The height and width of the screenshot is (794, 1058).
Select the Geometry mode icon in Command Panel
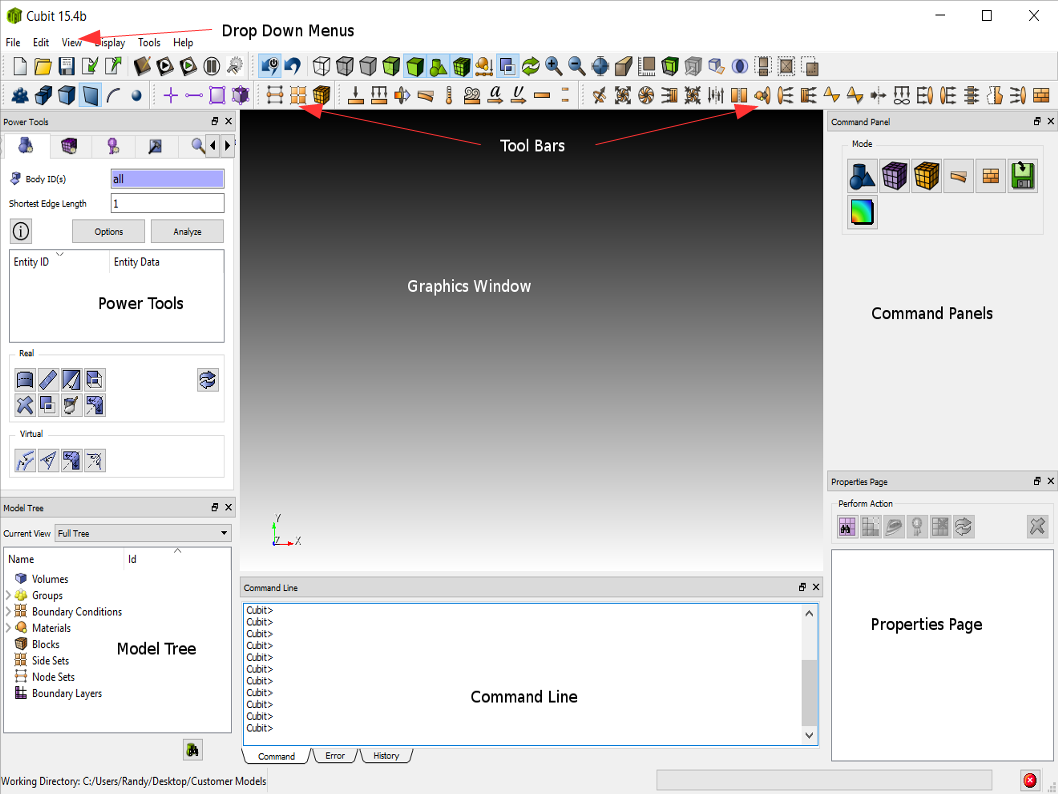click(862, 176)
